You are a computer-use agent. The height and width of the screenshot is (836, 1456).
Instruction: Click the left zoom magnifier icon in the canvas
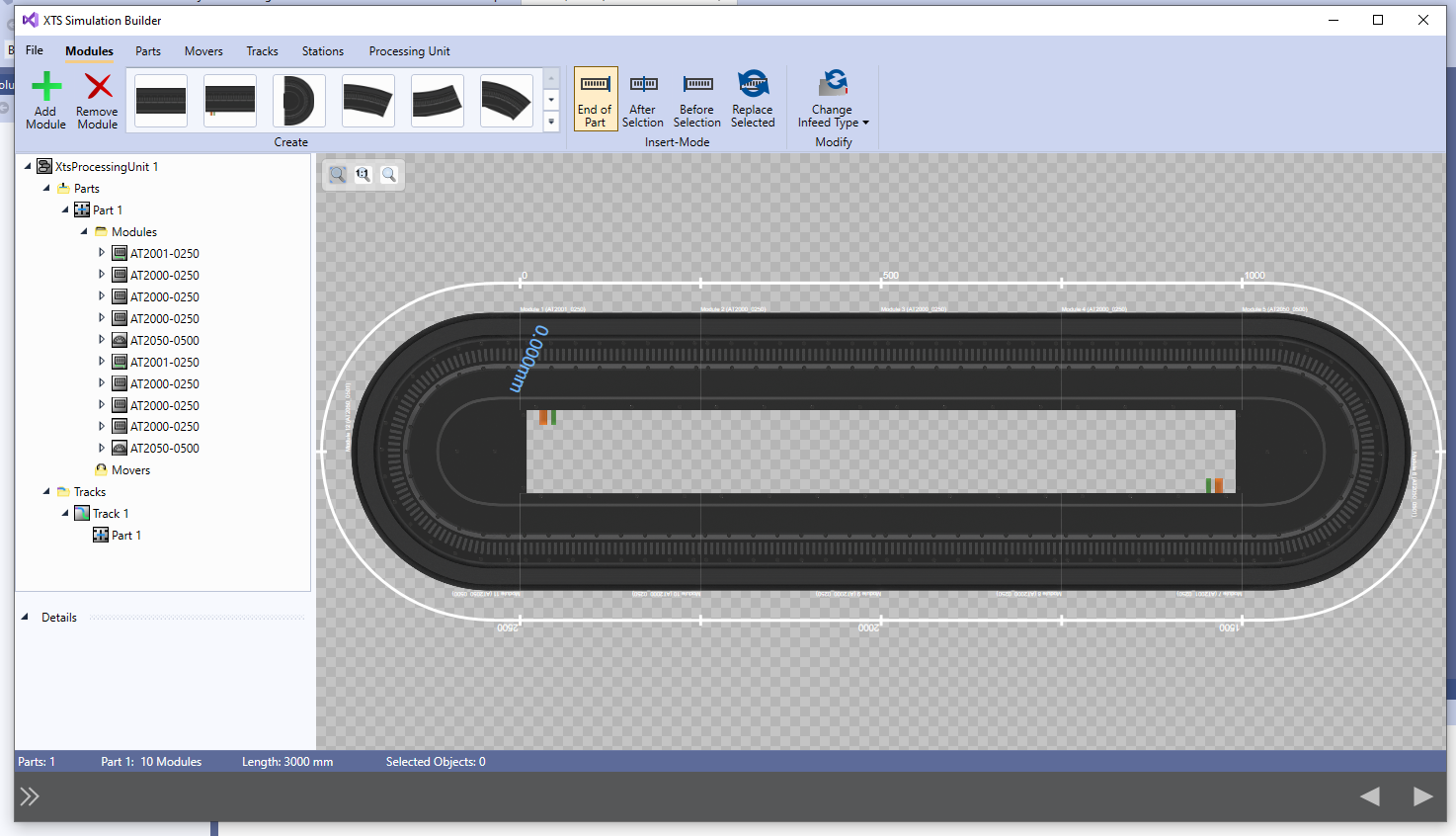pyautogui.click(x=338, y=175)
